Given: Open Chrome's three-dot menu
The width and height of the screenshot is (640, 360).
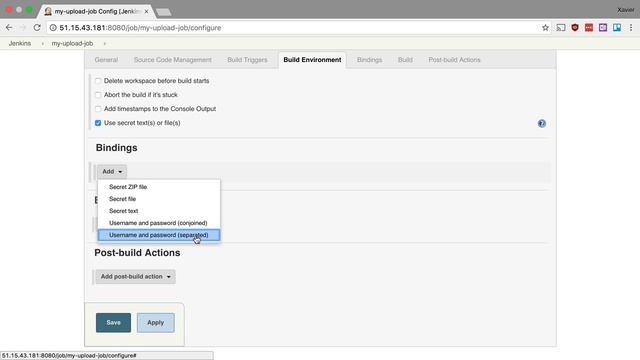Looking at the screenshot, I should 631,28.
